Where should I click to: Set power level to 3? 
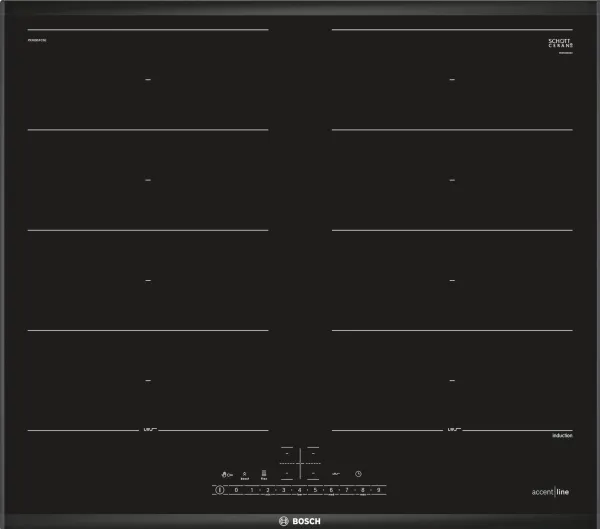[284, 490]
